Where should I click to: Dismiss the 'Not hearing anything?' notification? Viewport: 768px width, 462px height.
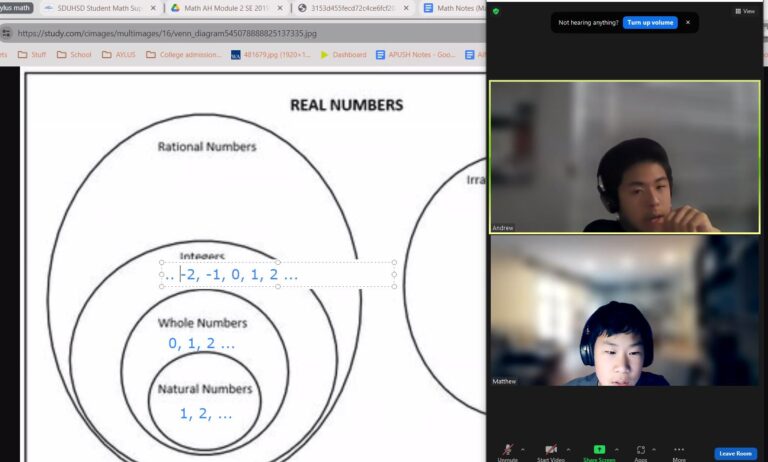tap(688, 23)
